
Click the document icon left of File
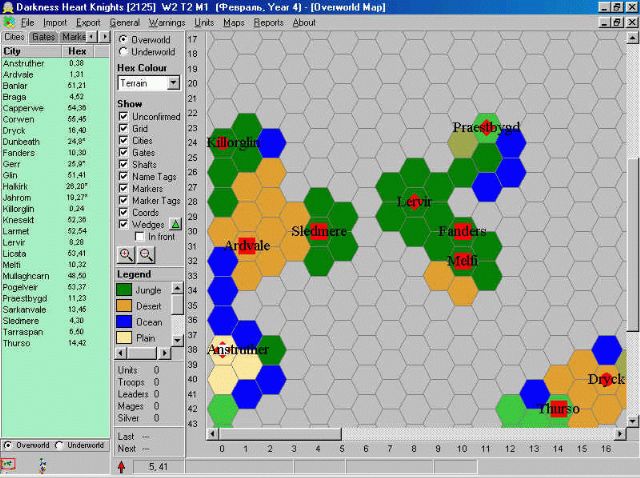pos(9,22)
